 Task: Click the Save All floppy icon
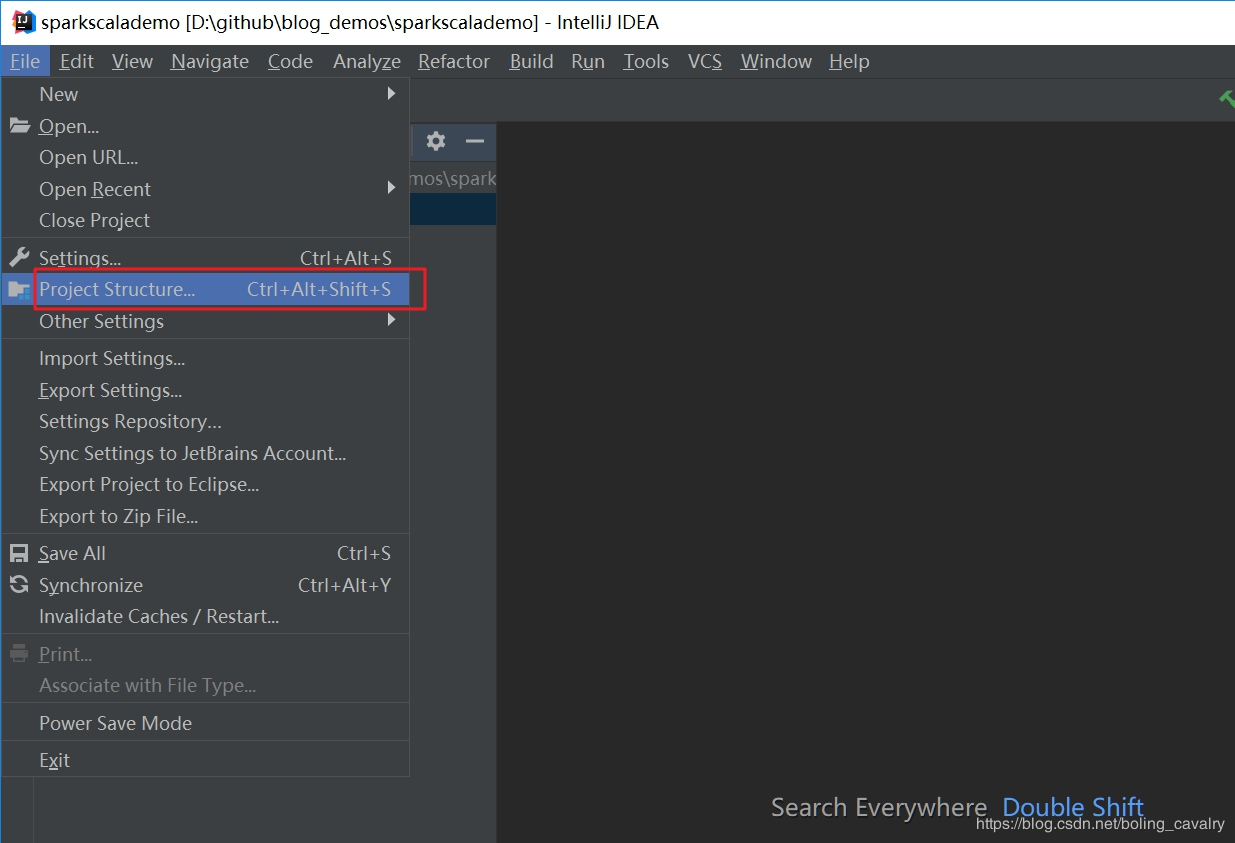tap(19, 553)
